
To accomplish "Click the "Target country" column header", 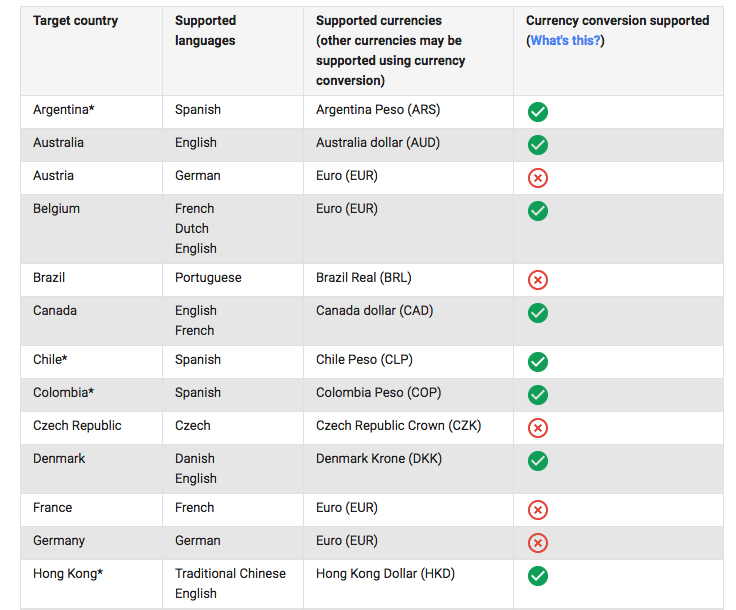I will 75,21.
